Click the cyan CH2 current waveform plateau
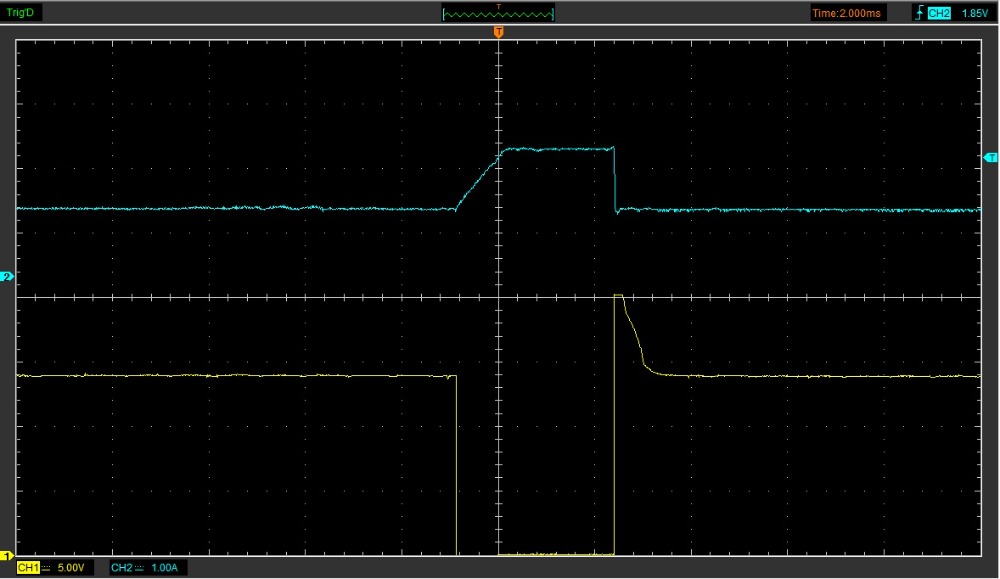 [x=560, y=149]
